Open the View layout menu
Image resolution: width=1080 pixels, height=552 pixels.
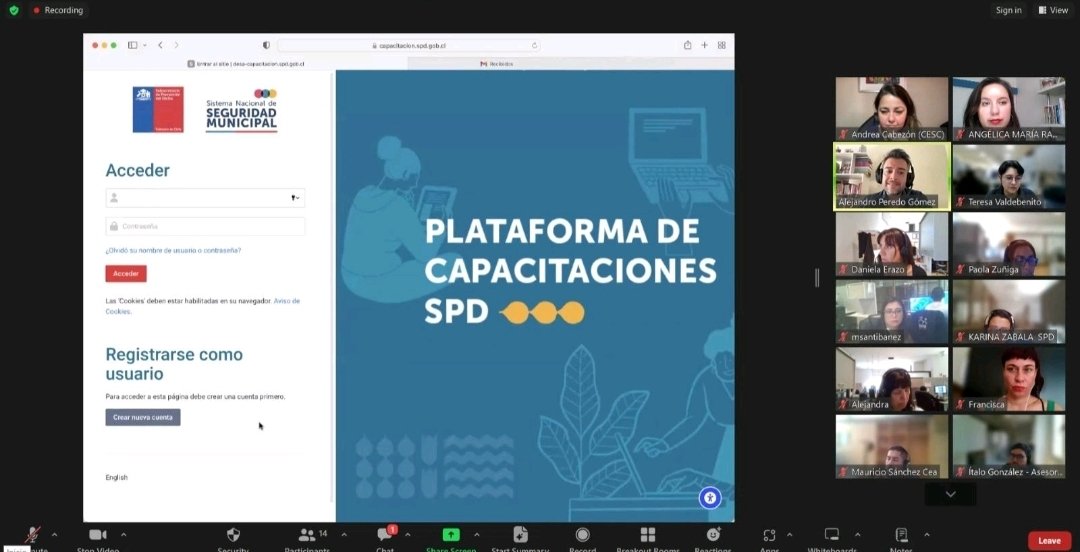tap(1053, 10)
